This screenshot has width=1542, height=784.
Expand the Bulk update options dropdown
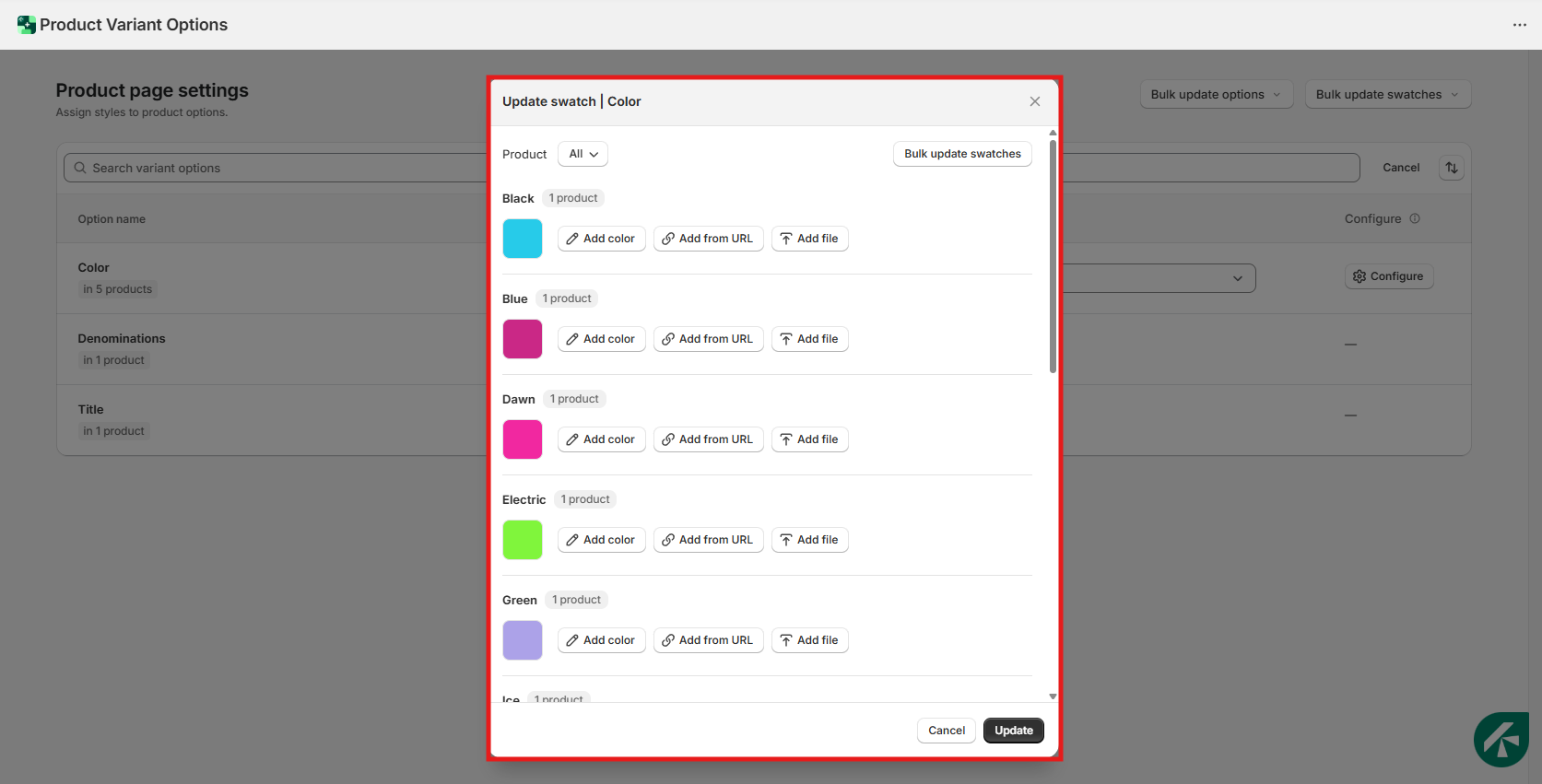1216,95
